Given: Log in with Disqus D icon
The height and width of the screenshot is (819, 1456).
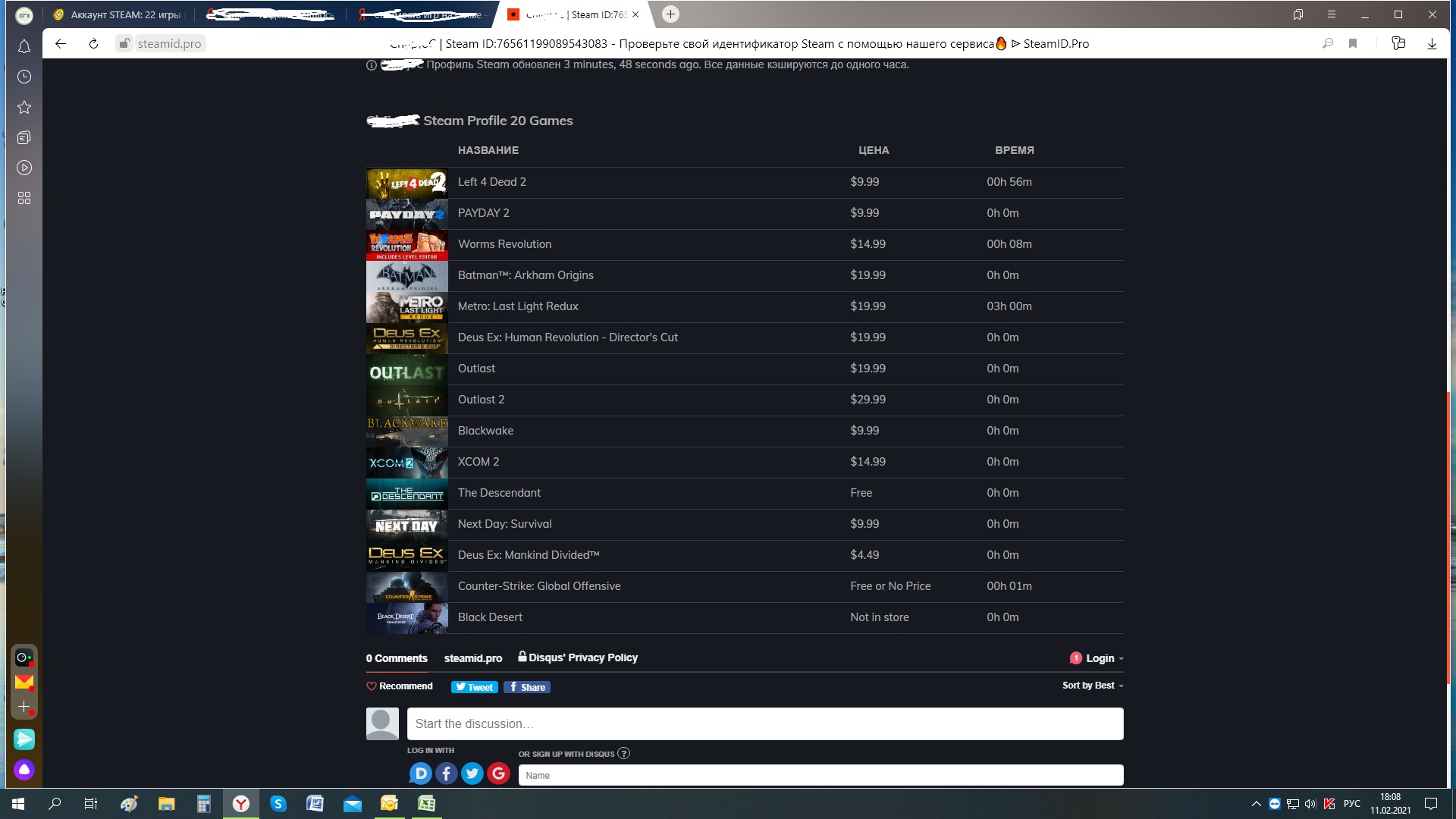Looking at the screenshot, I should 421,773.
